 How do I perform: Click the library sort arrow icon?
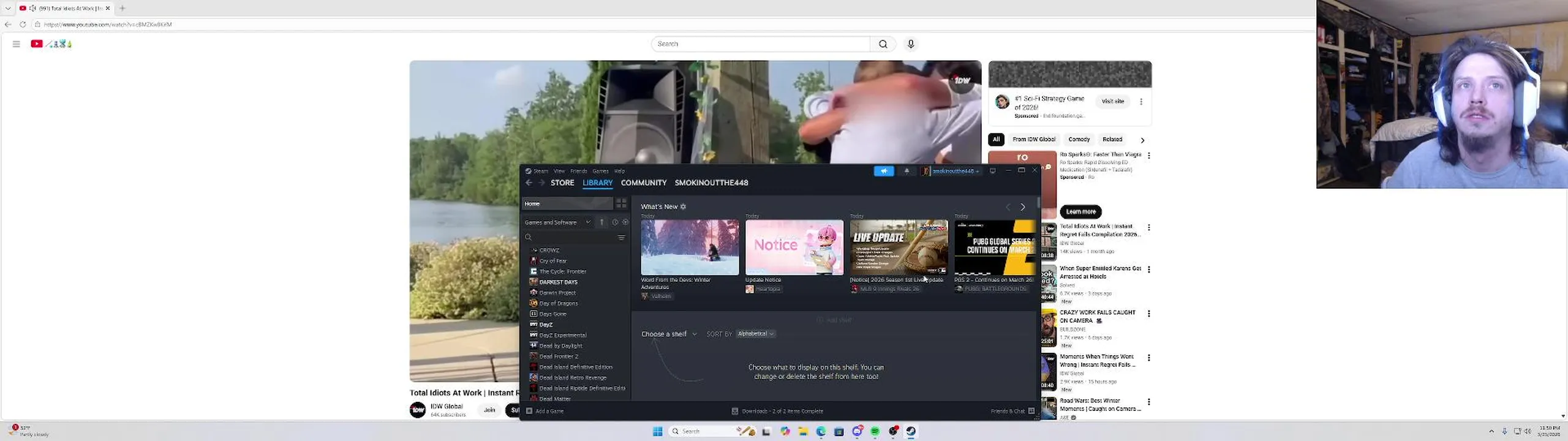[x=601, y=222]
